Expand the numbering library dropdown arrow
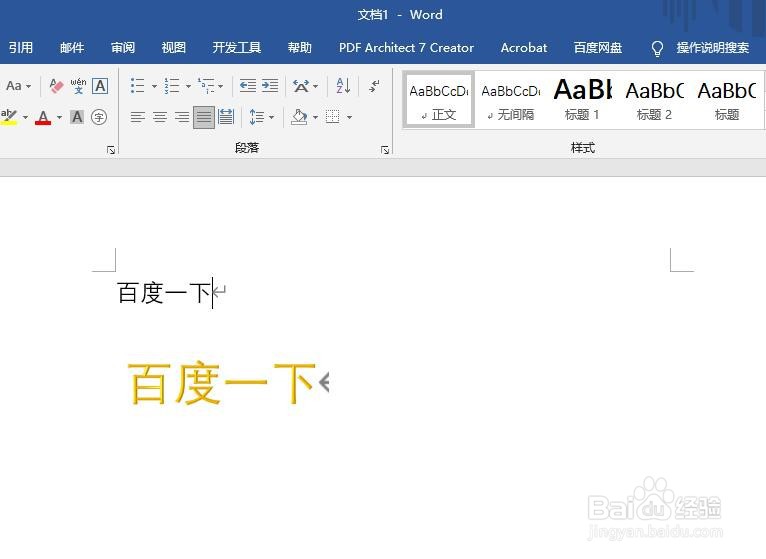766x559 pixels. click(188, 86)
